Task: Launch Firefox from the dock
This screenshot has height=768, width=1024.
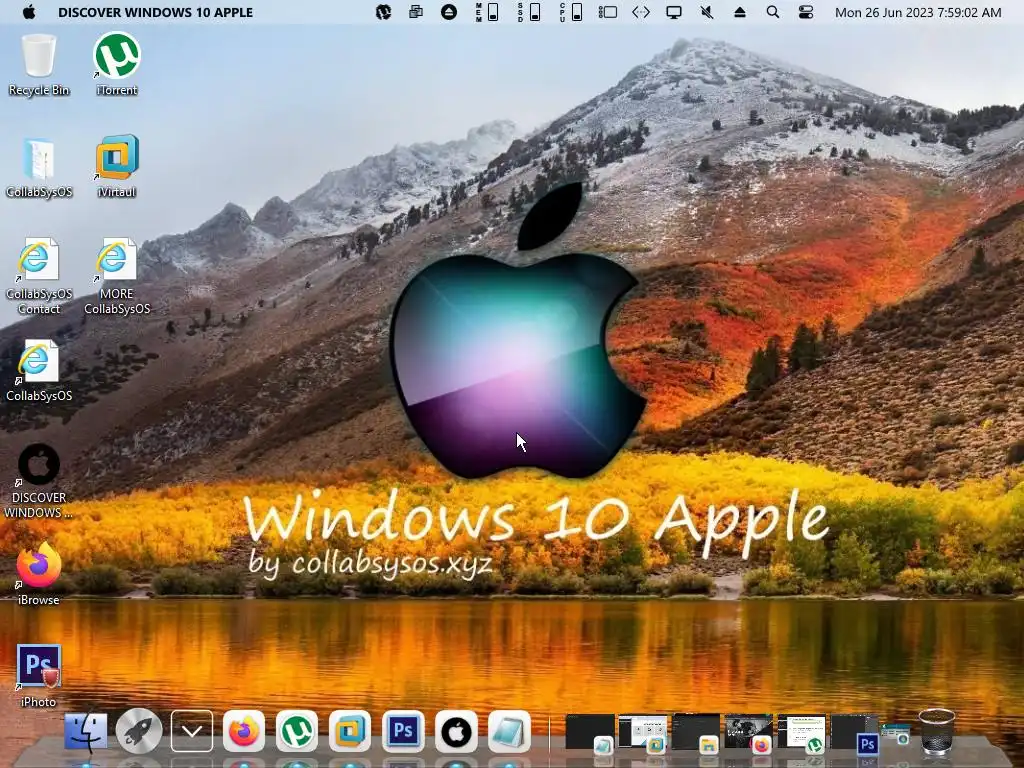Action: 244,731
